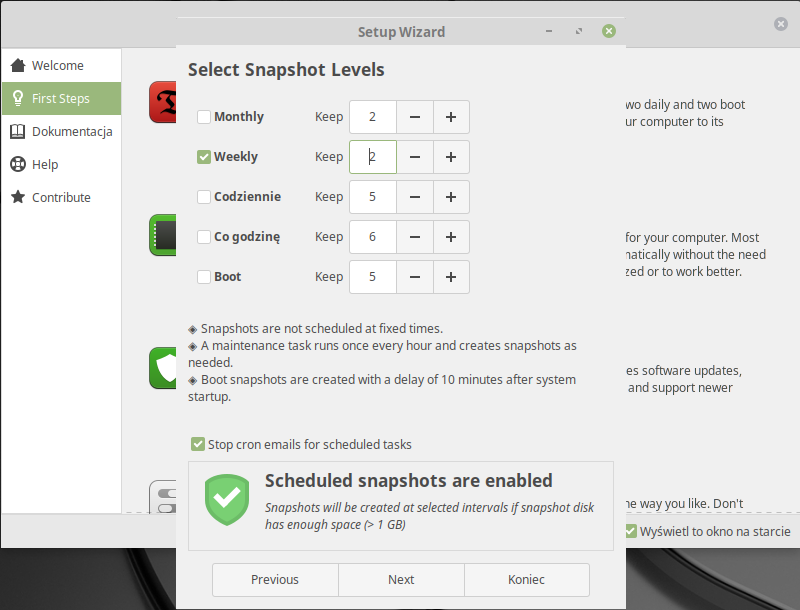Screen dimensions: 800x610
Task: Click the green chip driver manager icon
Action: pyautogui.click(x=163, y=235)
